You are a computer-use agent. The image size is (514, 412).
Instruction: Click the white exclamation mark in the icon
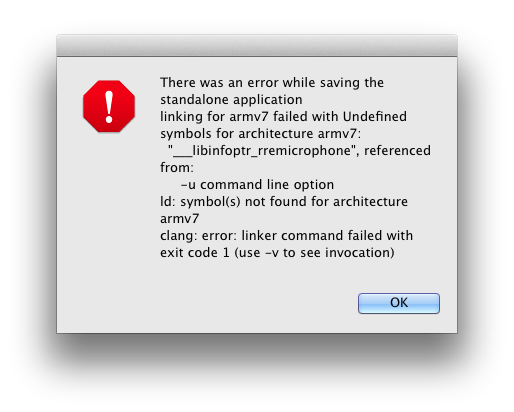pyautogui.click(x=109, y=107)
